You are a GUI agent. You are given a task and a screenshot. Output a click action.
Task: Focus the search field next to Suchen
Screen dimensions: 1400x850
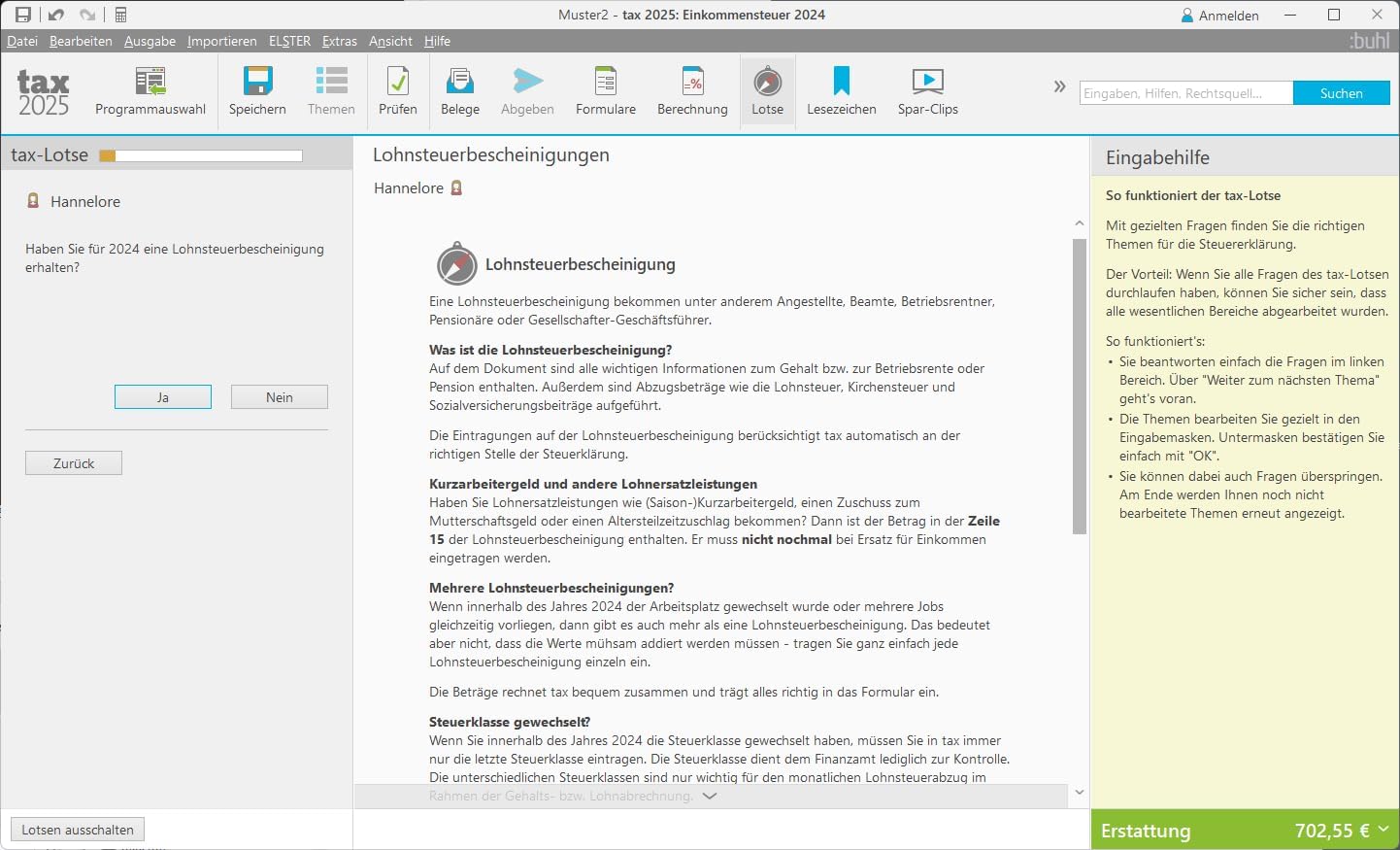(1186, 93)
